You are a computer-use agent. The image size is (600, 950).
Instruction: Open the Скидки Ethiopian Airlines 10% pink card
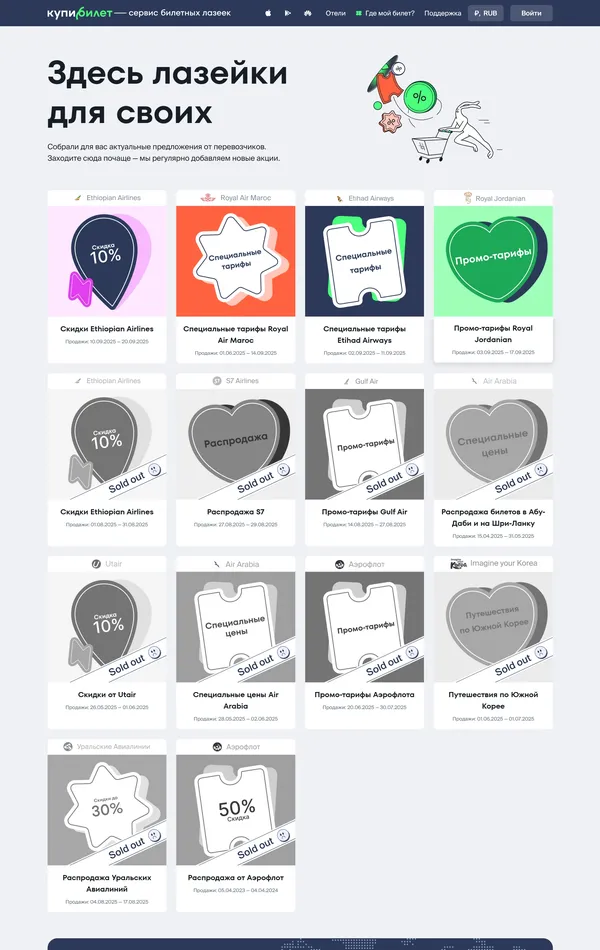[x=107, y=277]
